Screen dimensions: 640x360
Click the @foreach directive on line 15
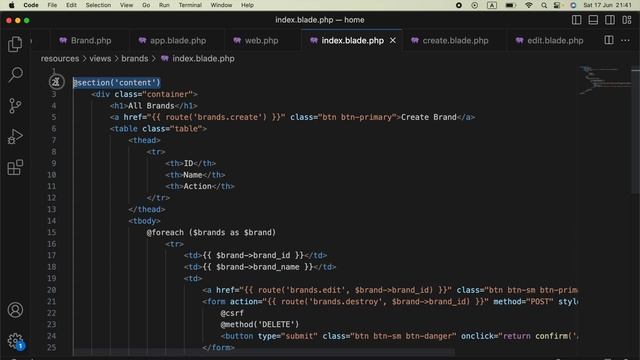(165, 232)
